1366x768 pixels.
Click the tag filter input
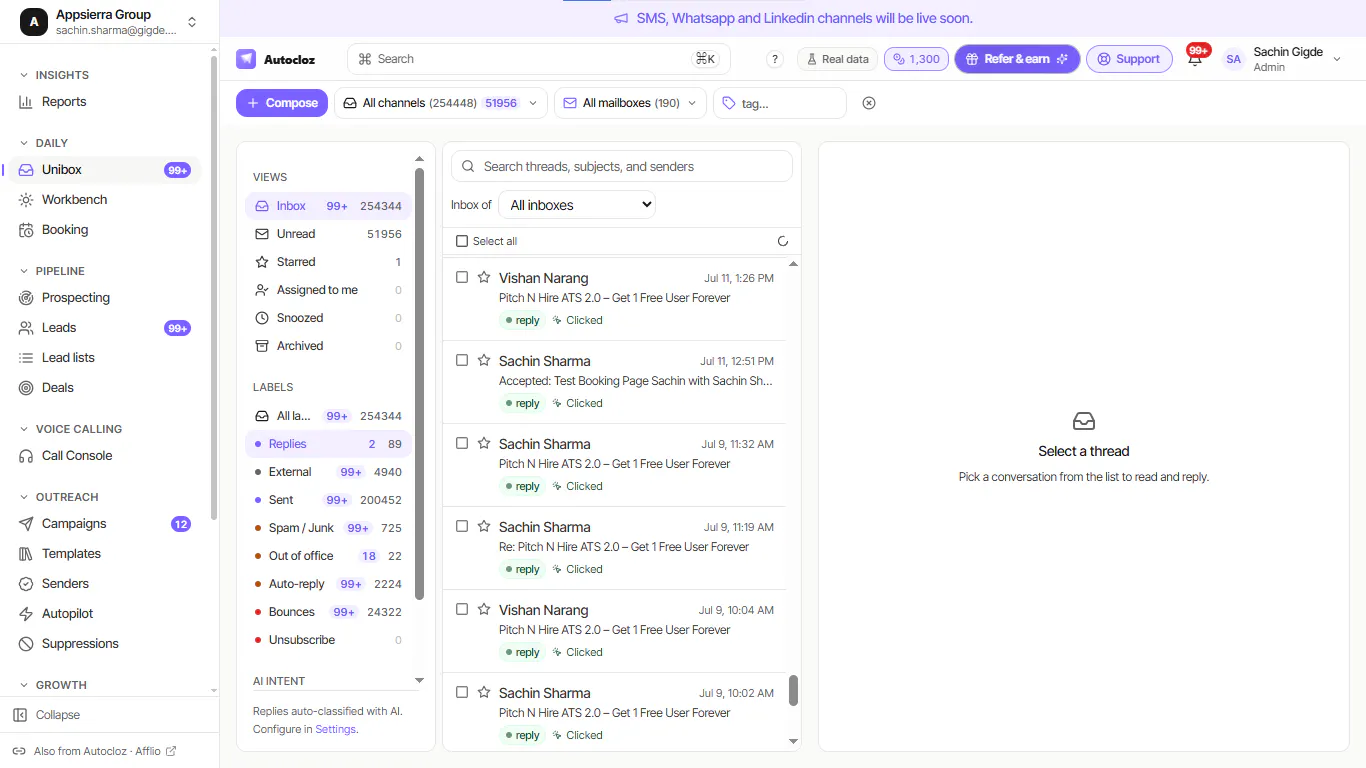point(780,103)
